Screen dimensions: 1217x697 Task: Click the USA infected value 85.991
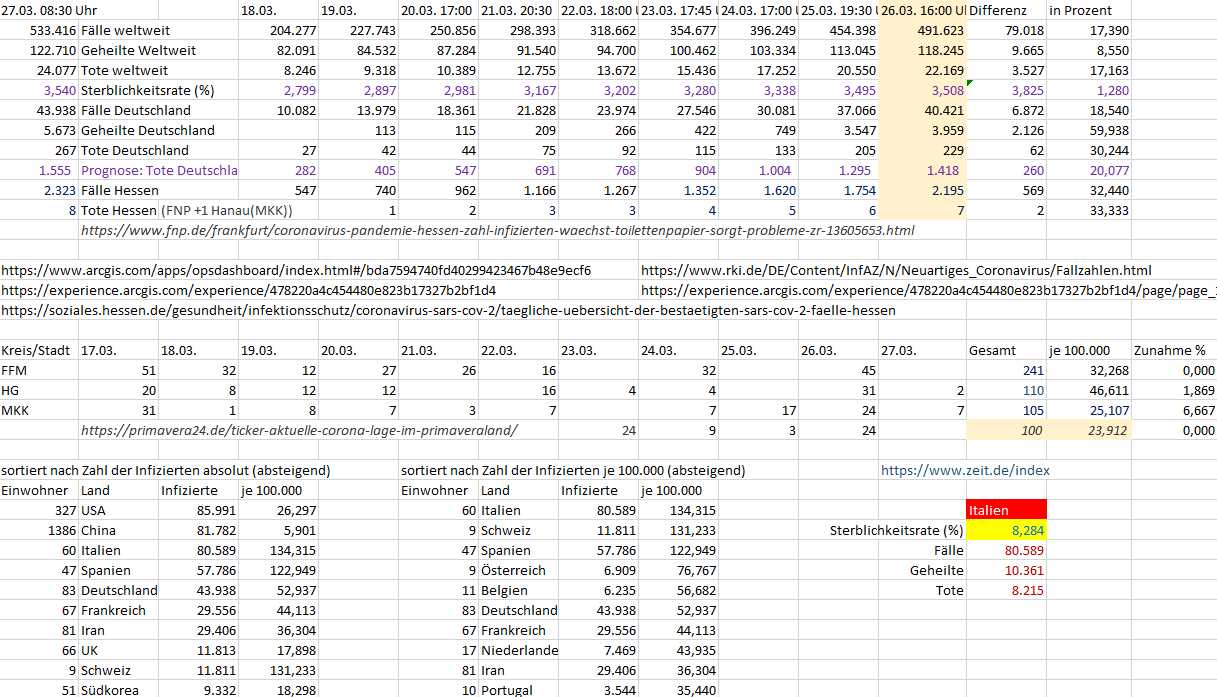pyautogui.click(x=216, y=510)
